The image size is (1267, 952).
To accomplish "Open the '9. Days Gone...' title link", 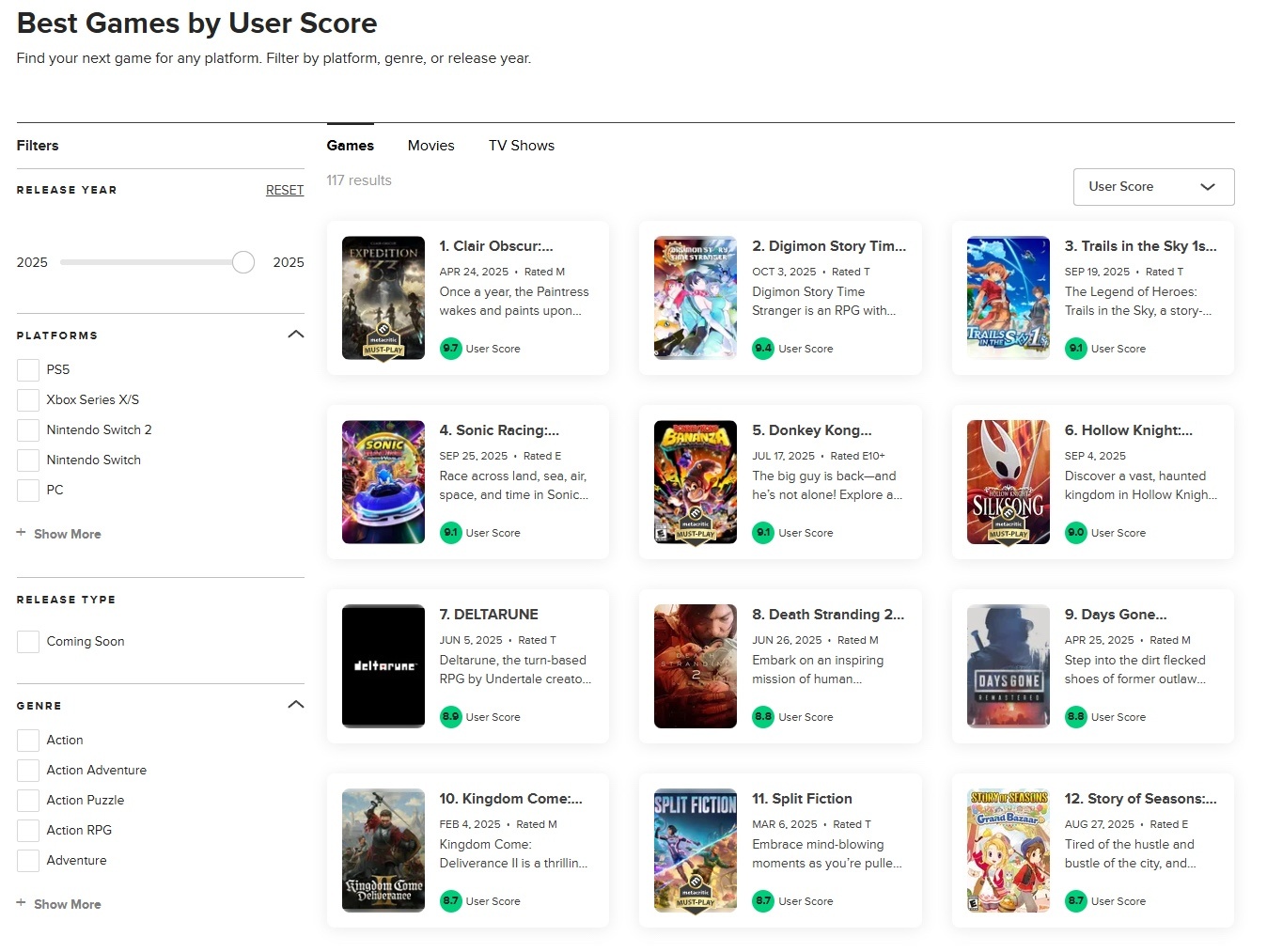I will tap(1116, 615).
